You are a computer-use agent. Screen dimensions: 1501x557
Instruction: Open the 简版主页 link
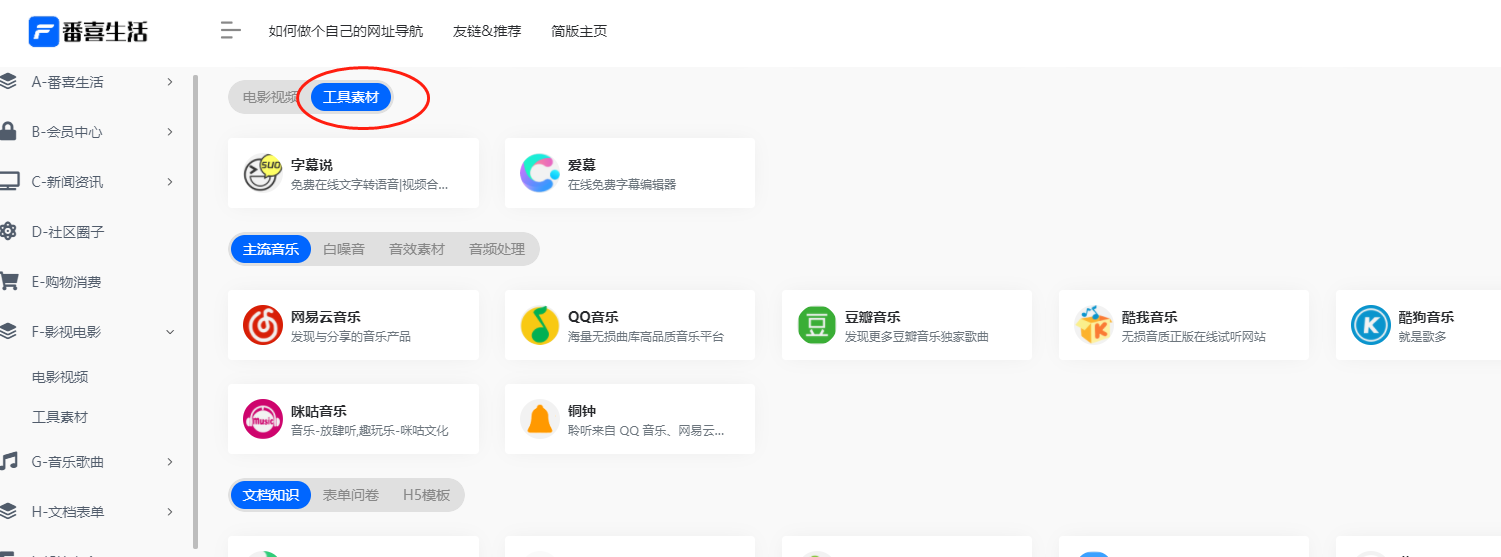pyautogui.click(x=579, y=31)
